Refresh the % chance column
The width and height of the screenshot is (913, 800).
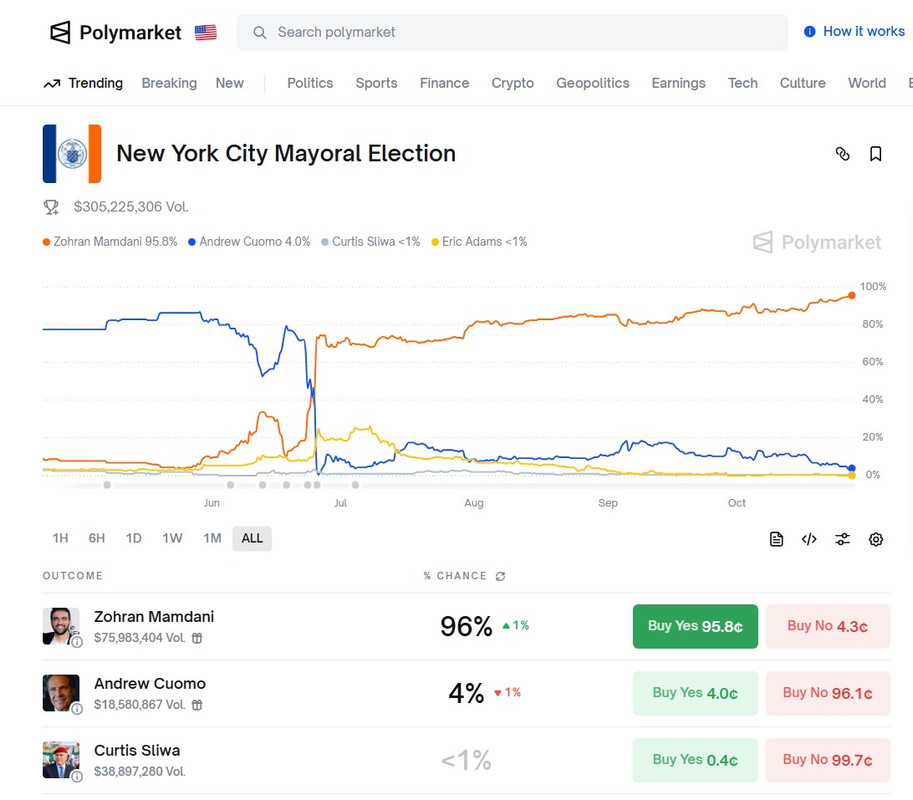pos(500,576)
